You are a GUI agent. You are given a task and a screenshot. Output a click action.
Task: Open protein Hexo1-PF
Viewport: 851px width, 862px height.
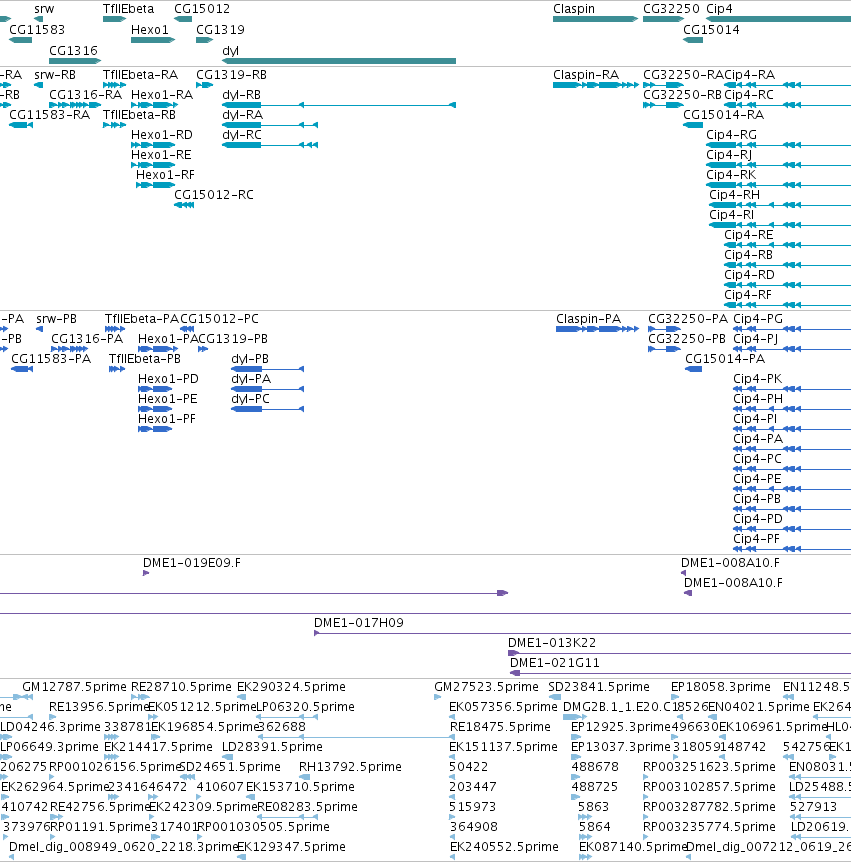[x=167, y=419]
